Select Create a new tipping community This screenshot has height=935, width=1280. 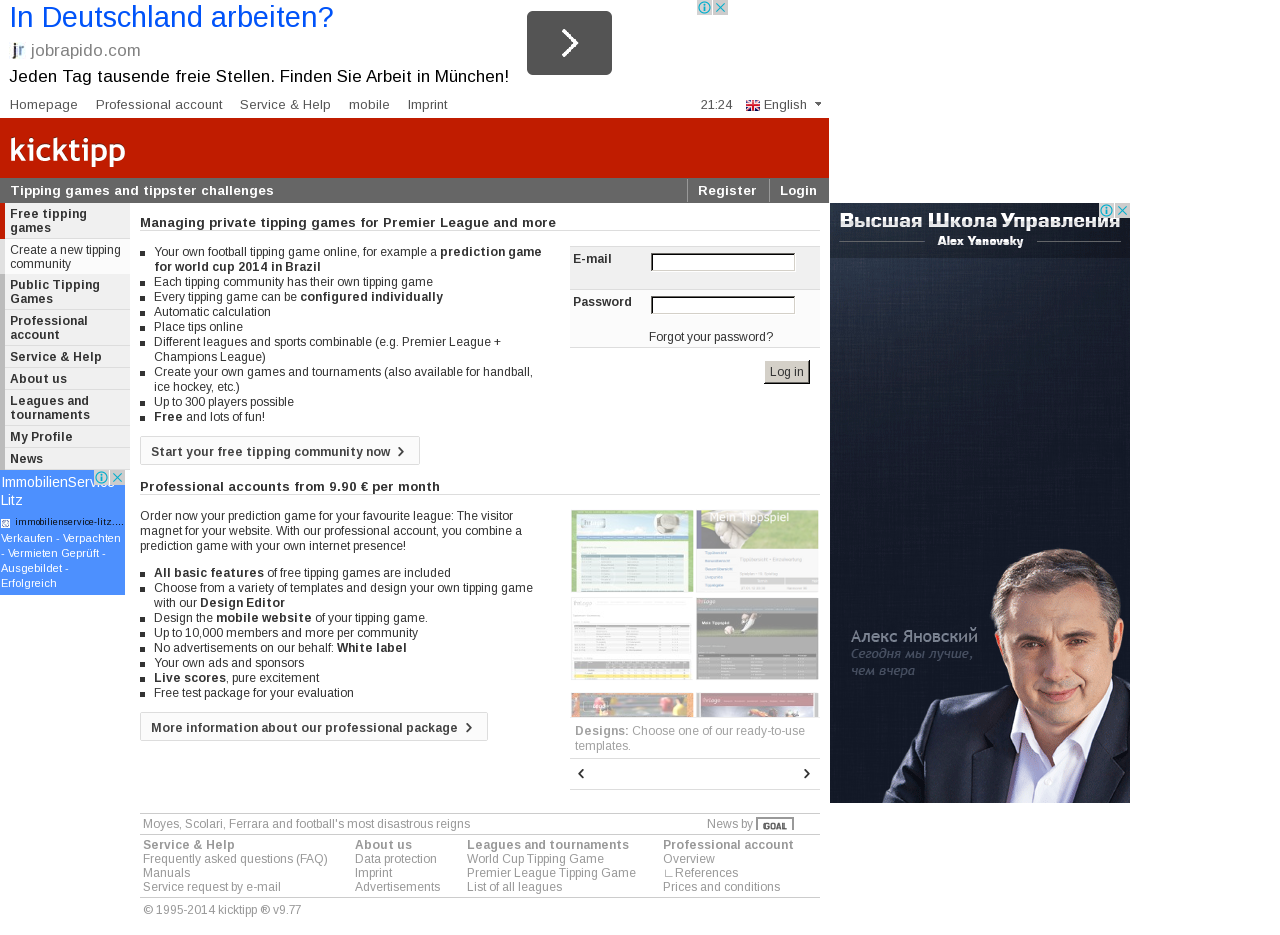pos(67,257)
